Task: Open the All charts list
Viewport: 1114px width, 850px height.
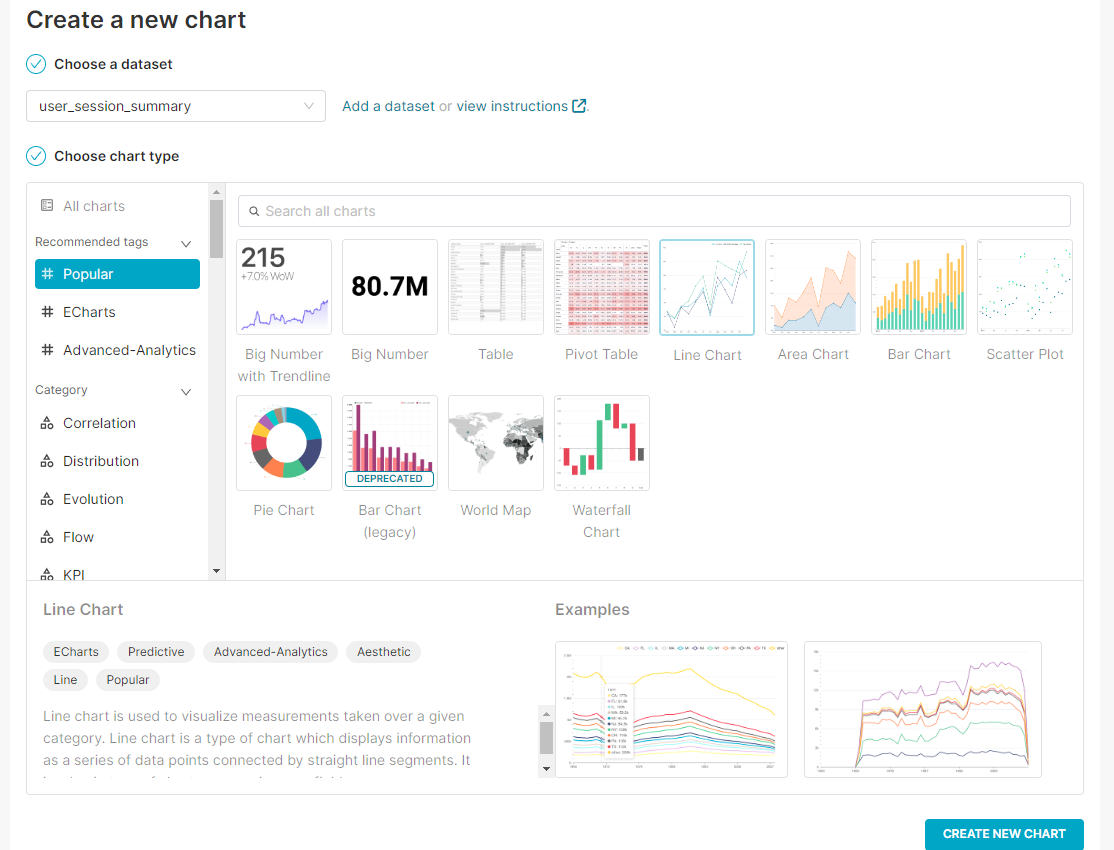Action: coord(94,206)
